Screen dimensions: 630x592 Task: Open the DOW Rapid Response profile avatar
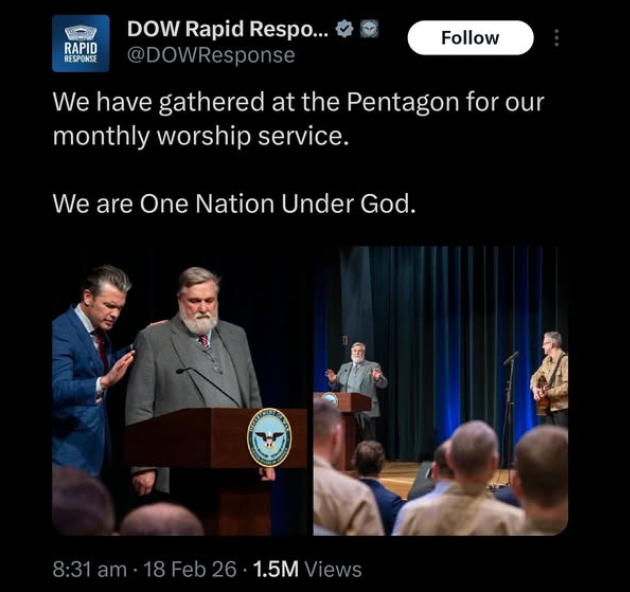click(x=80, y=44)
